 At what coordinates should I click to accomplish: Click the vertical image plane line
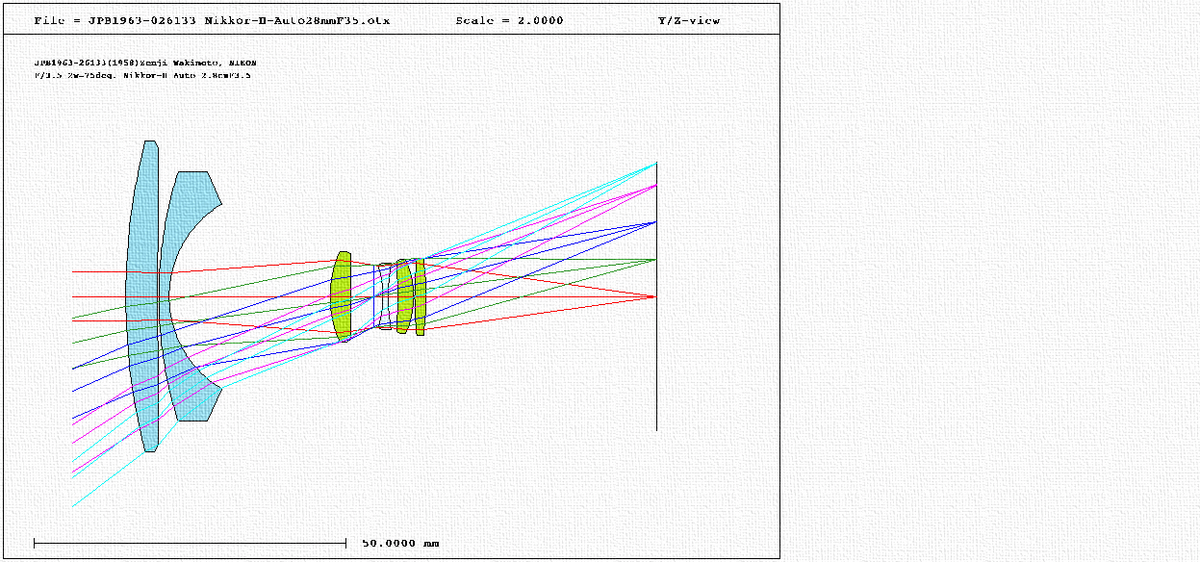(x=656, y=296)
